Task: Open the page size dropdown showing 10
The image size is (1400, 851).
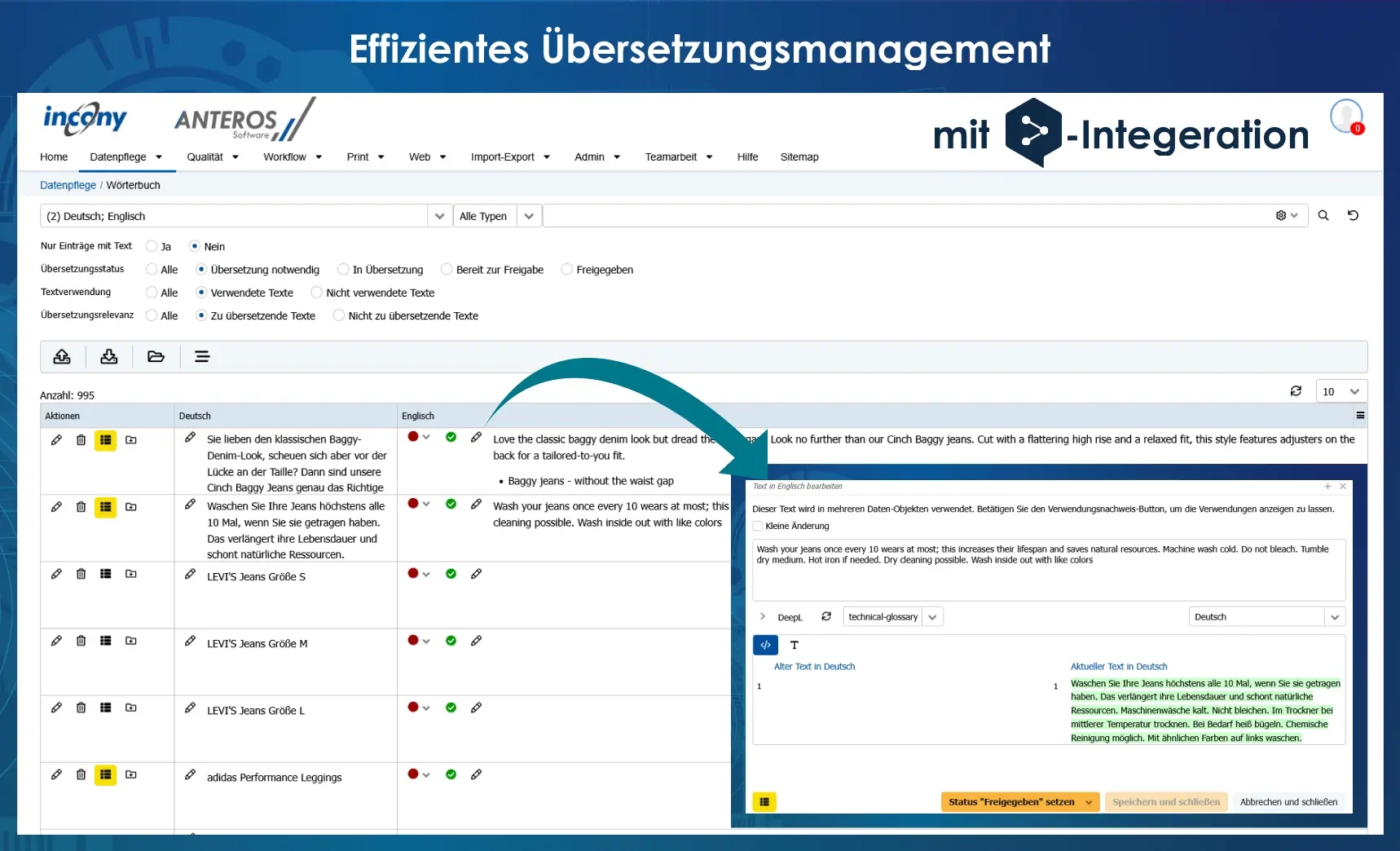Action: click(1341, 391)
